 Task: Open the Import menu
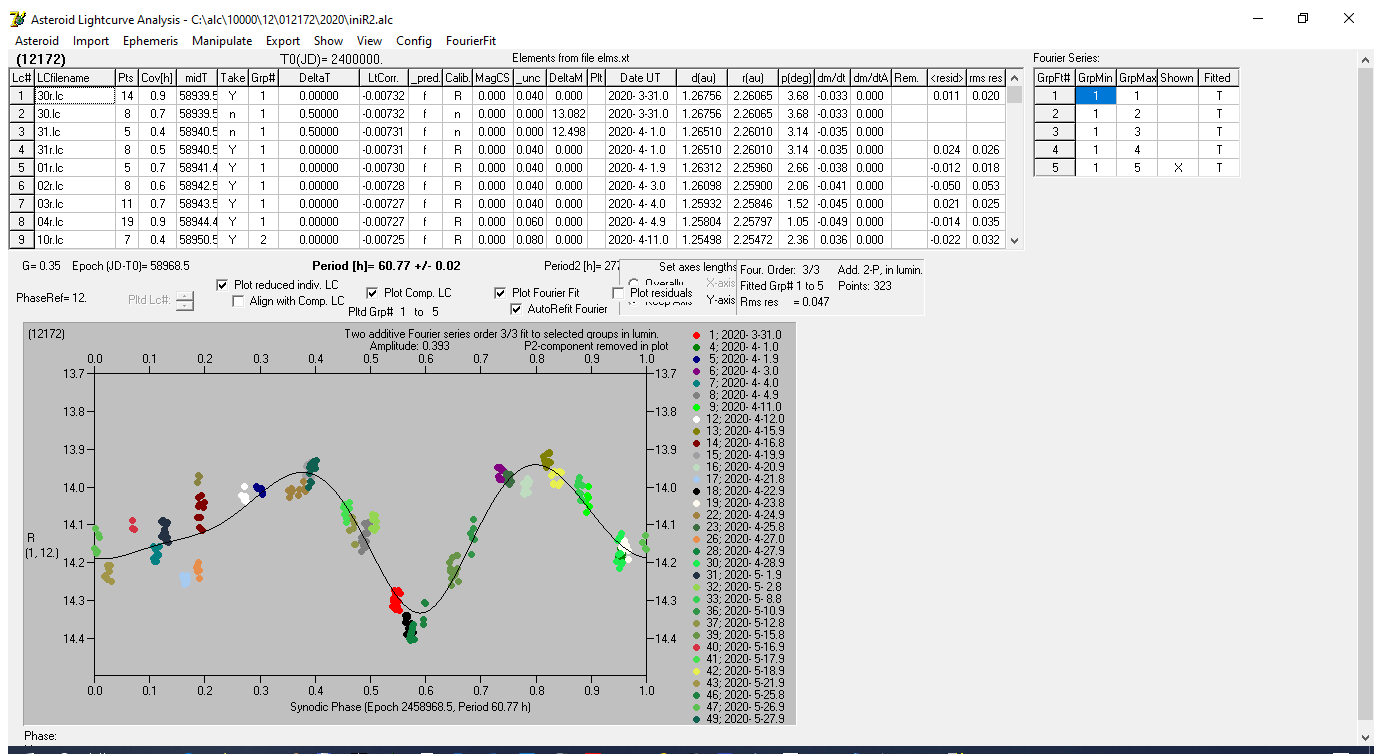[x=91, y=41]
